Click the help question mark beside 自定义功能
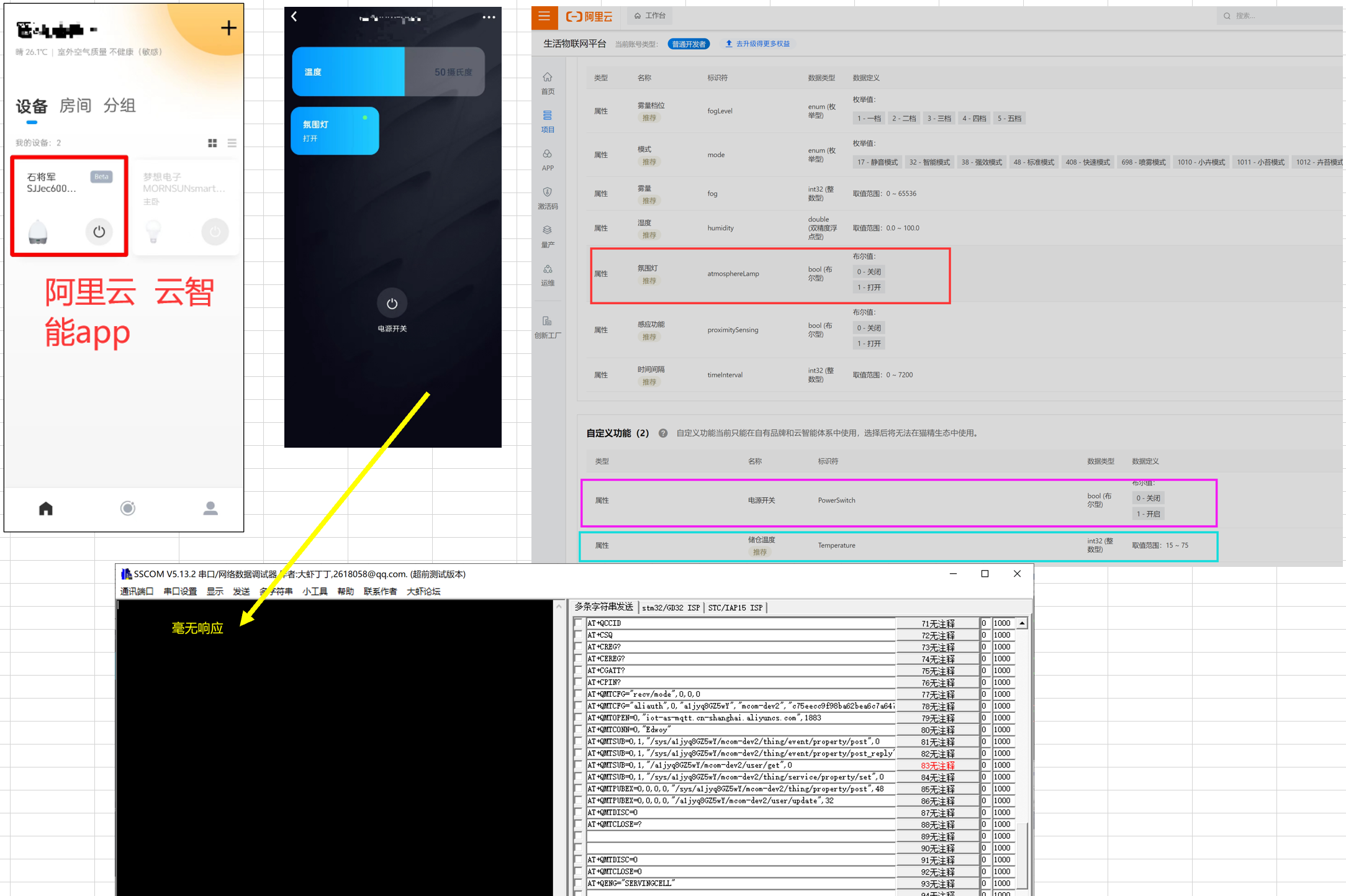The image size is (1346, 896). [x=663, y=433]
